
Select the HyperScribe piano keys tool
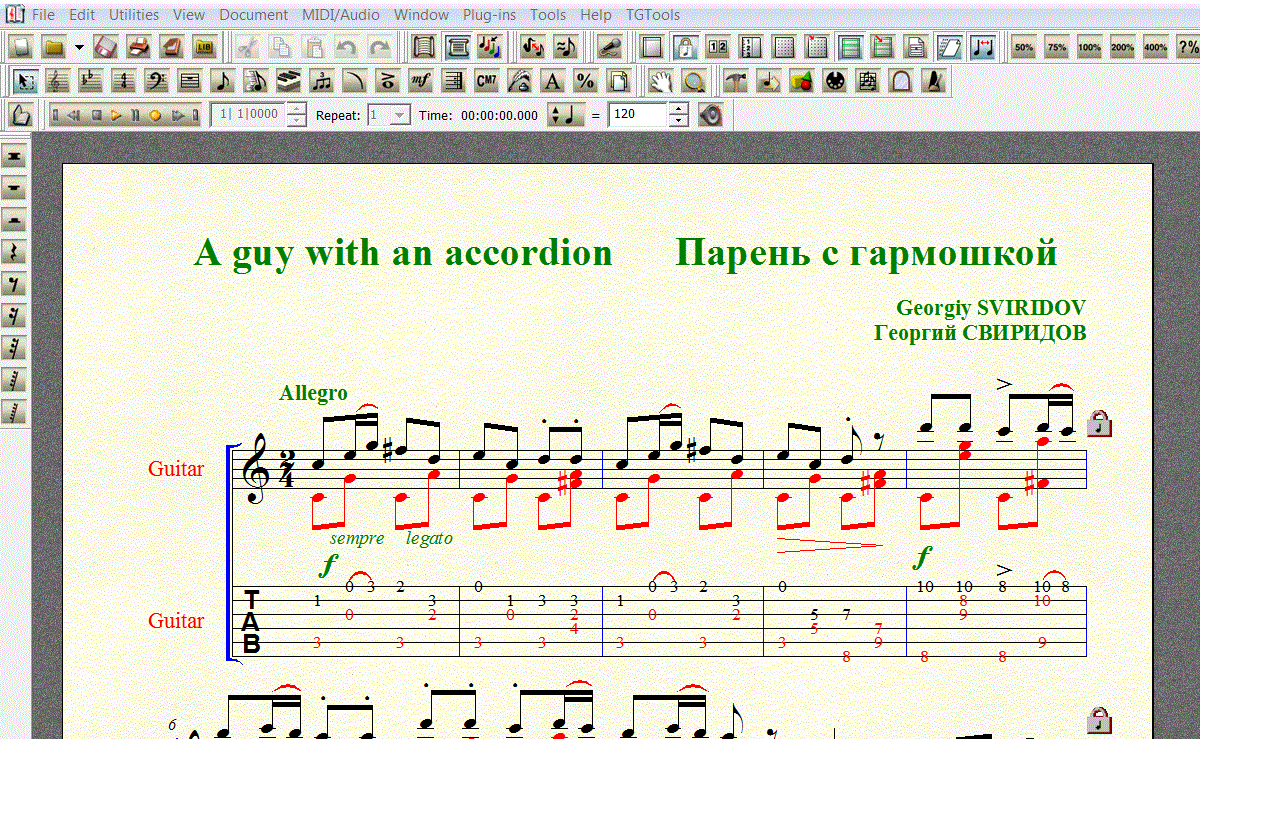(x=288, y=81)
